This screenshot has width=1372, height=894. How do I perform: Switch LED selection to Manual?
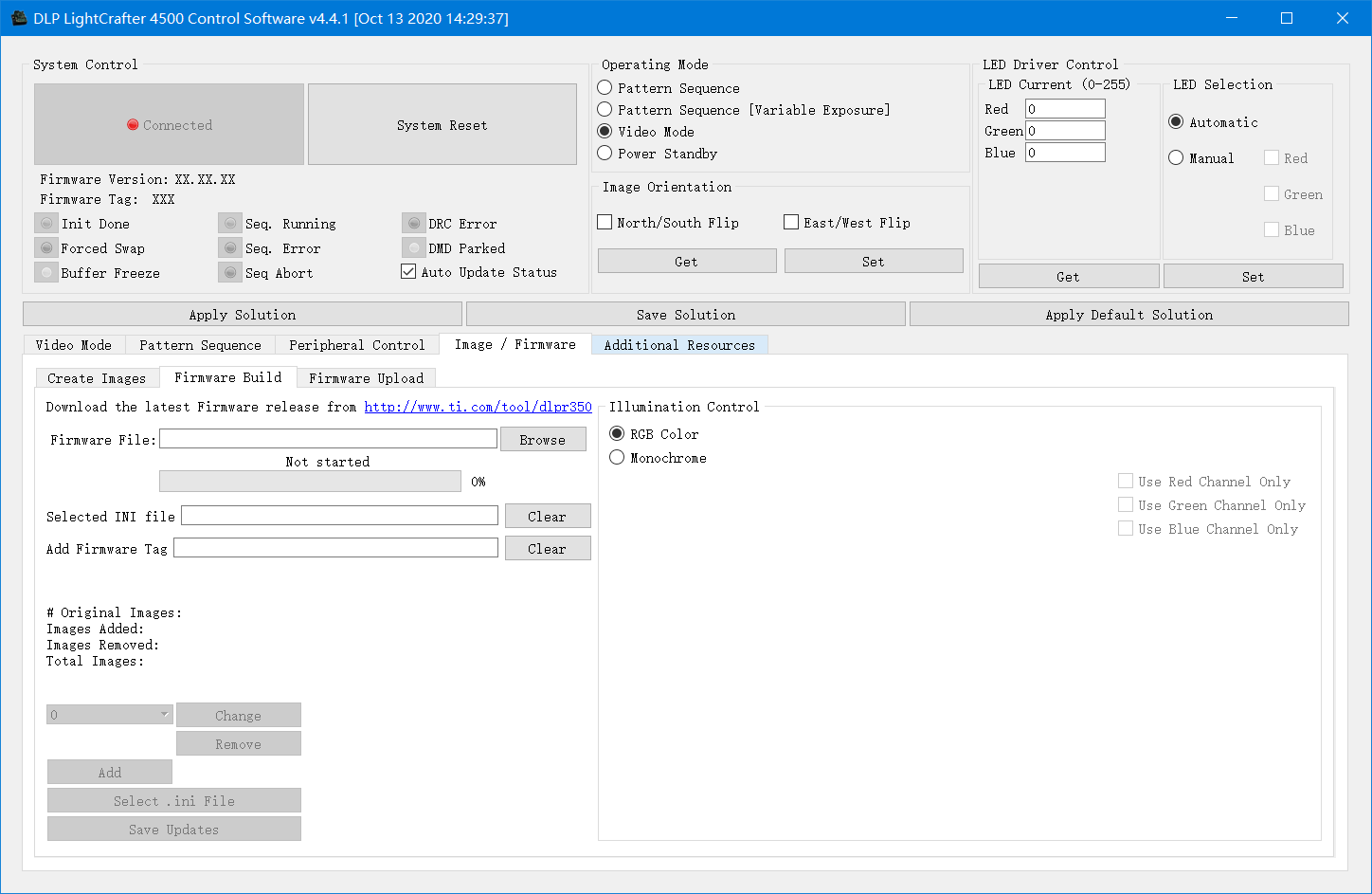click(1176, 158)
